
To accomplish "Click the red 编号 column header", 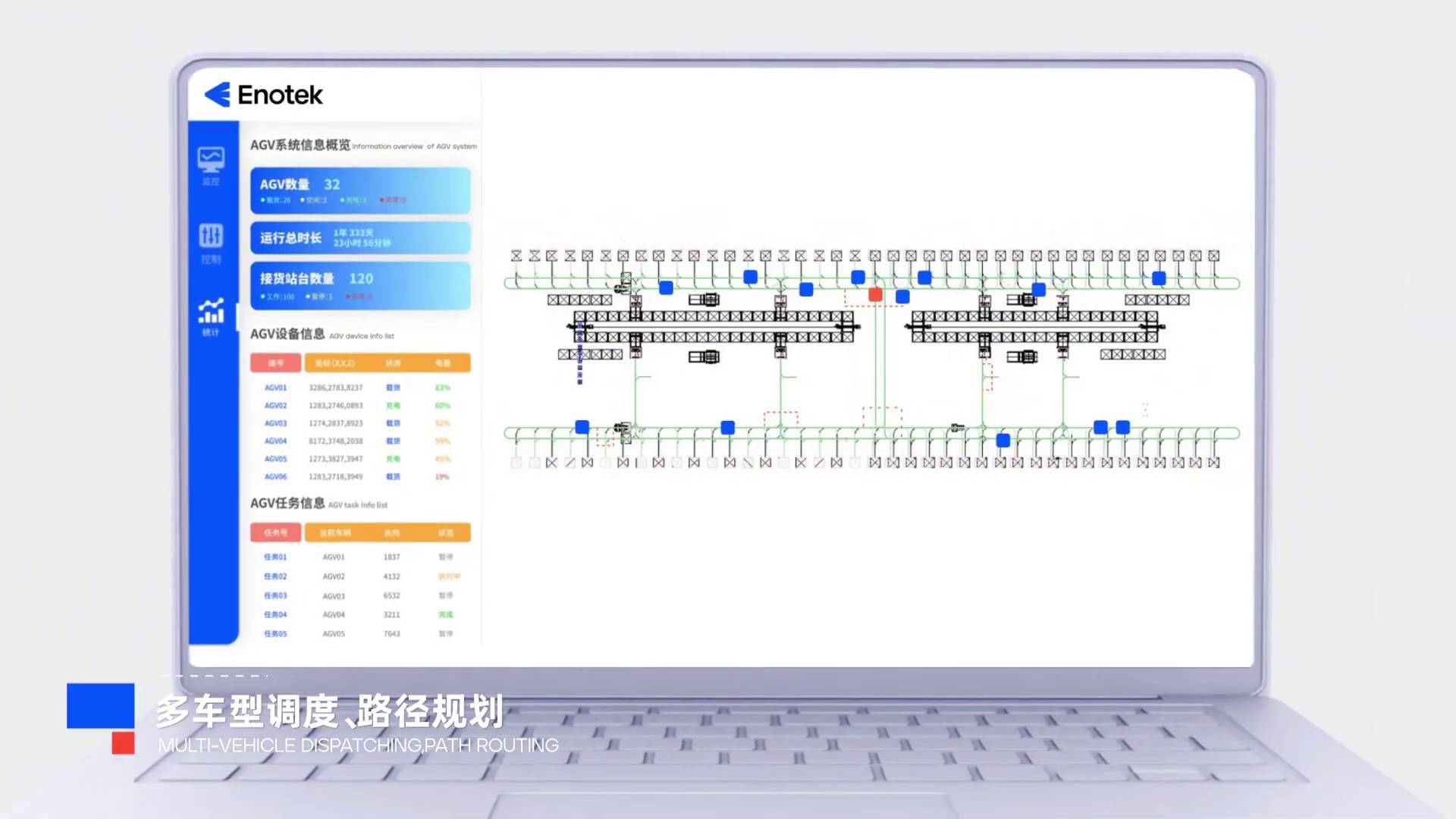I will tap(276, 363).
